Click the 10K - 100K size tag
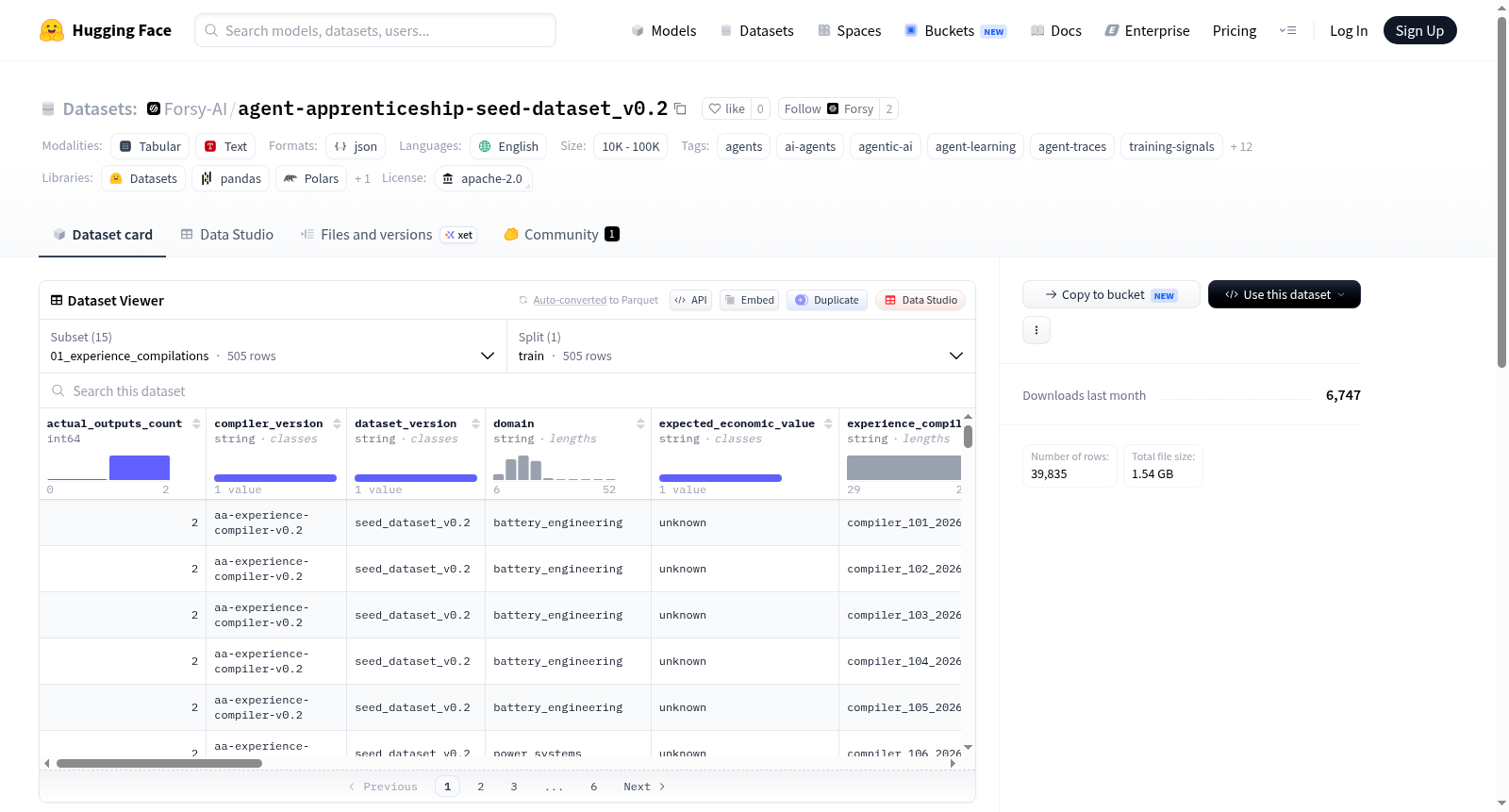 pyautogui.click(x=631, y=146)
